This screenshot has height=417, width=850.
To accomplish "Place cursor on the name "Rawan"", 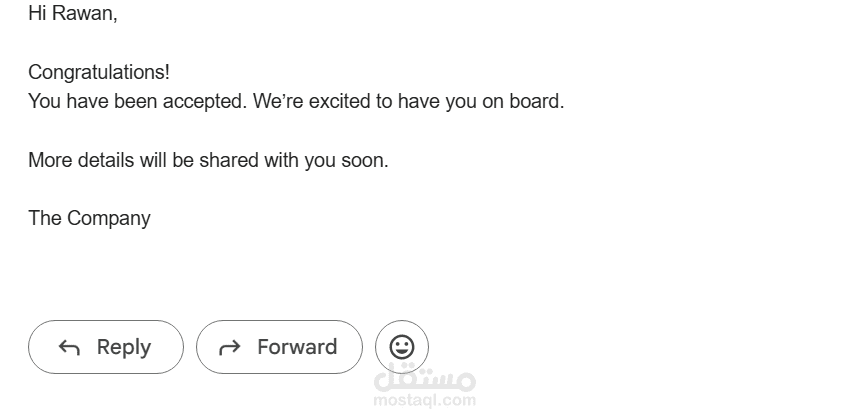I will (x=83, y=13).
